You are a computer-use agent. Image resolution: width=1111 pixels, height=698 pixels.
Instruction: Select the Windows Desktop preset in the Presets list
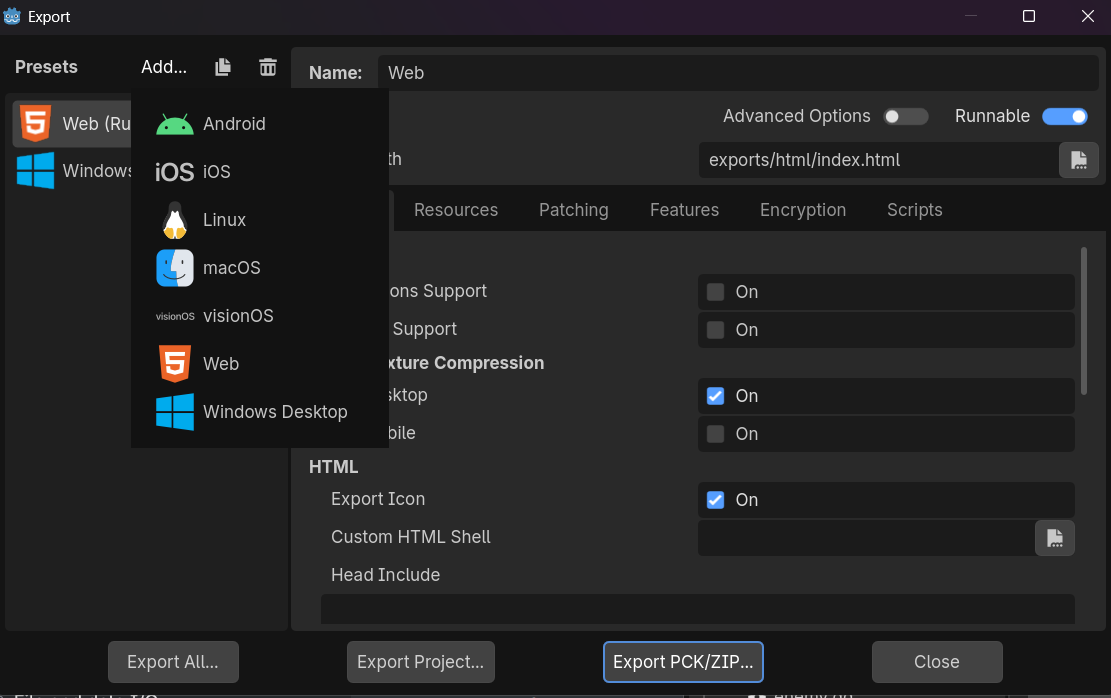click(x=72, y=171)
